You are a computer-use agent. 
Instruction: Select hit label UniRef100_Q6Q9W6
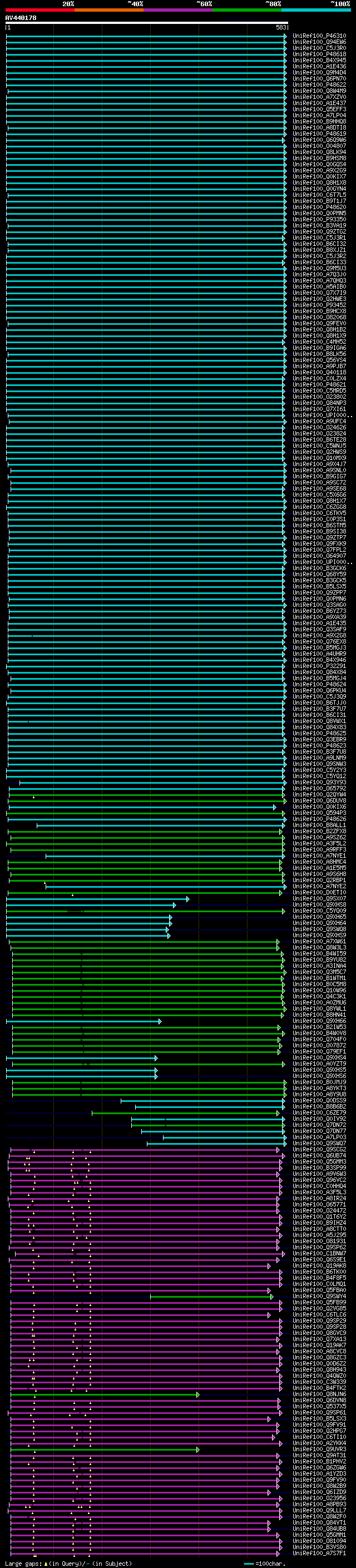(319, 140)
